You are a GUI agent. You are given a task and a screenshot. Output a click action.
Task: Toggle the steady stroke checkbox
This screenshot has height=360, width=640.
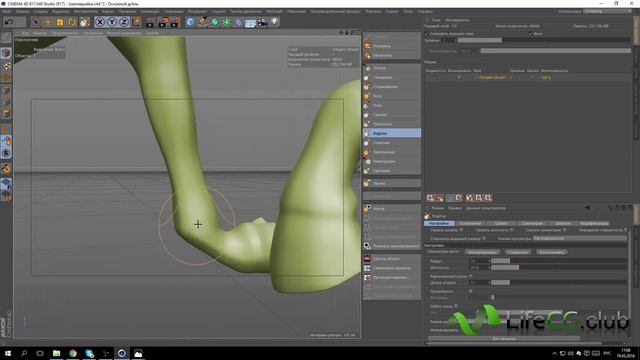point(471,276)
